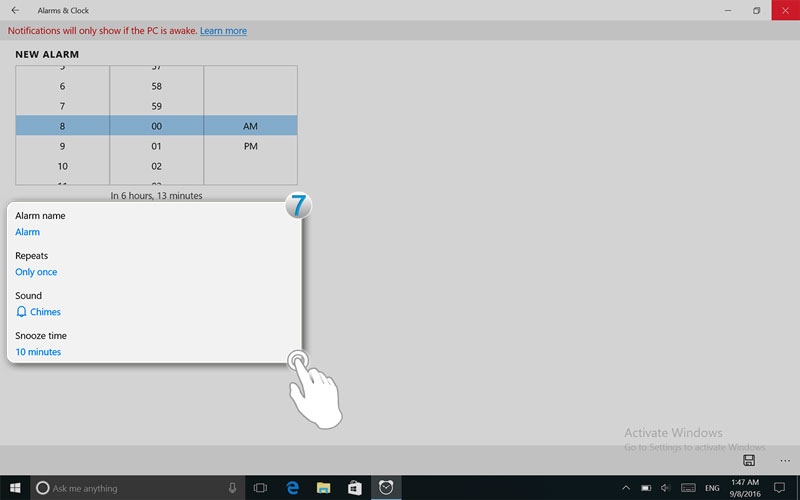Open the Windows Store taskbar icon
Screen dimensions: 800x500
[x=354, y=488]
